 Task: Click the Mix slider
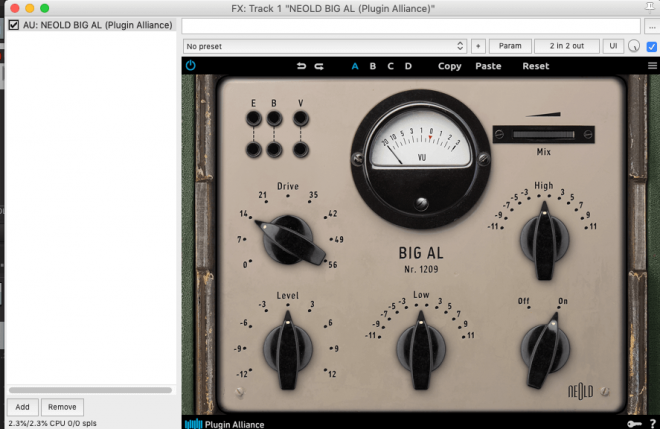point(544,134)
